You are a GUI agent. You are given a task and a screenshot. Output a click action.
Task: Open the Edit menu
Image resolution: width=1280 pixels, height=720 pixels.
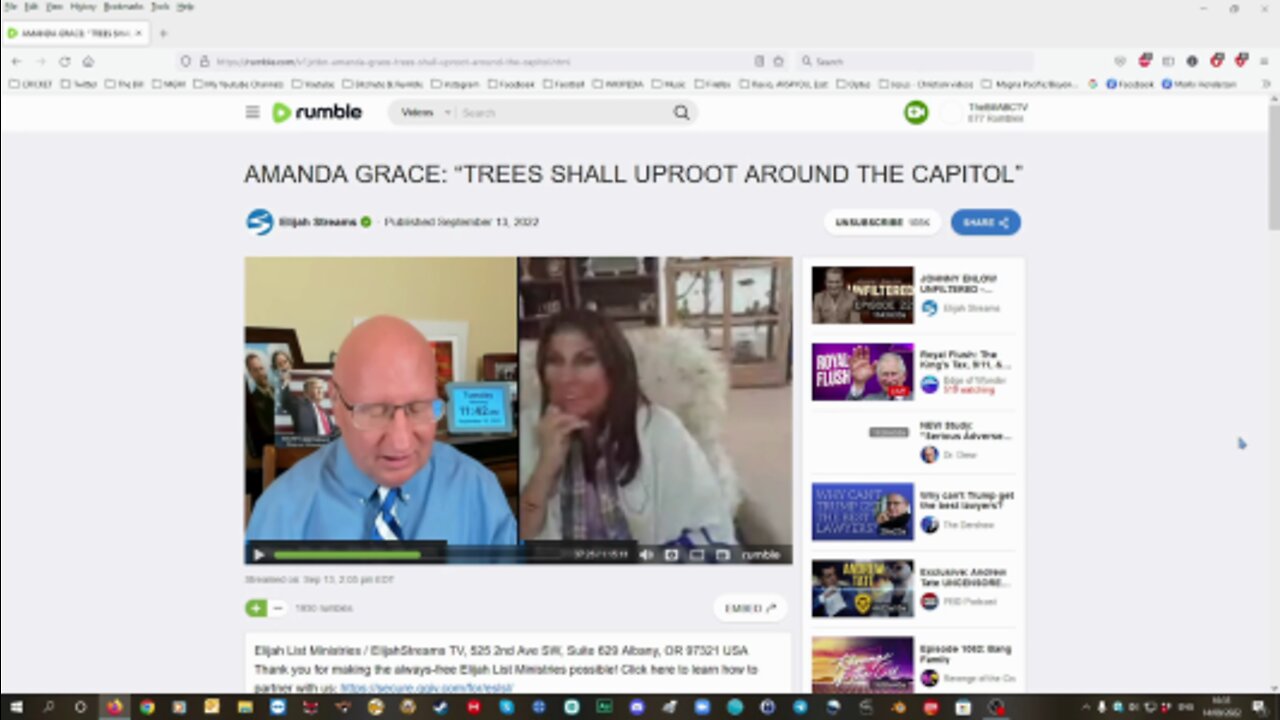[31, 7]
